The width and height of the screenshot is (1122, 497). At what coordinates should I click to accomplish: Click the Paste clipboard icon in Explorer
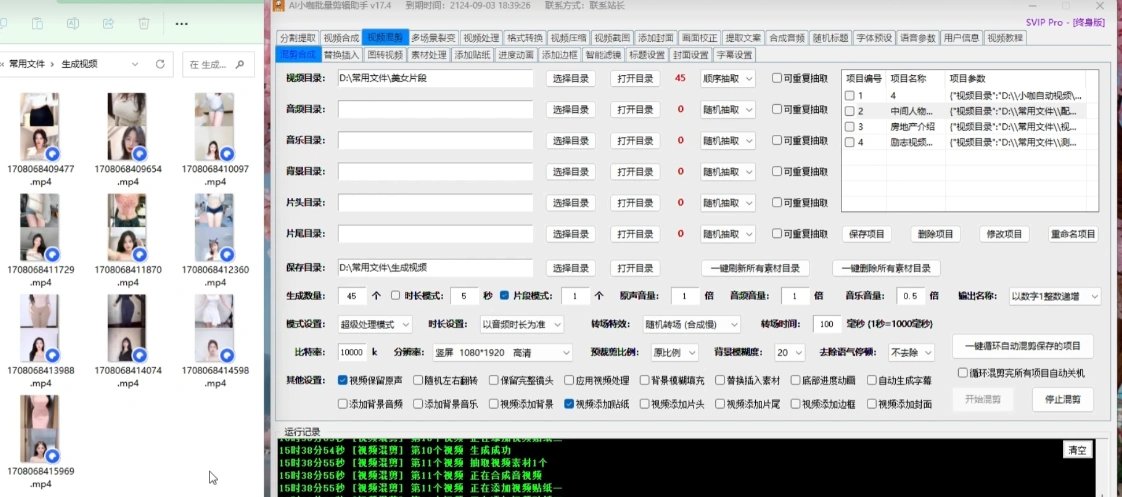(x=37, y=23)
